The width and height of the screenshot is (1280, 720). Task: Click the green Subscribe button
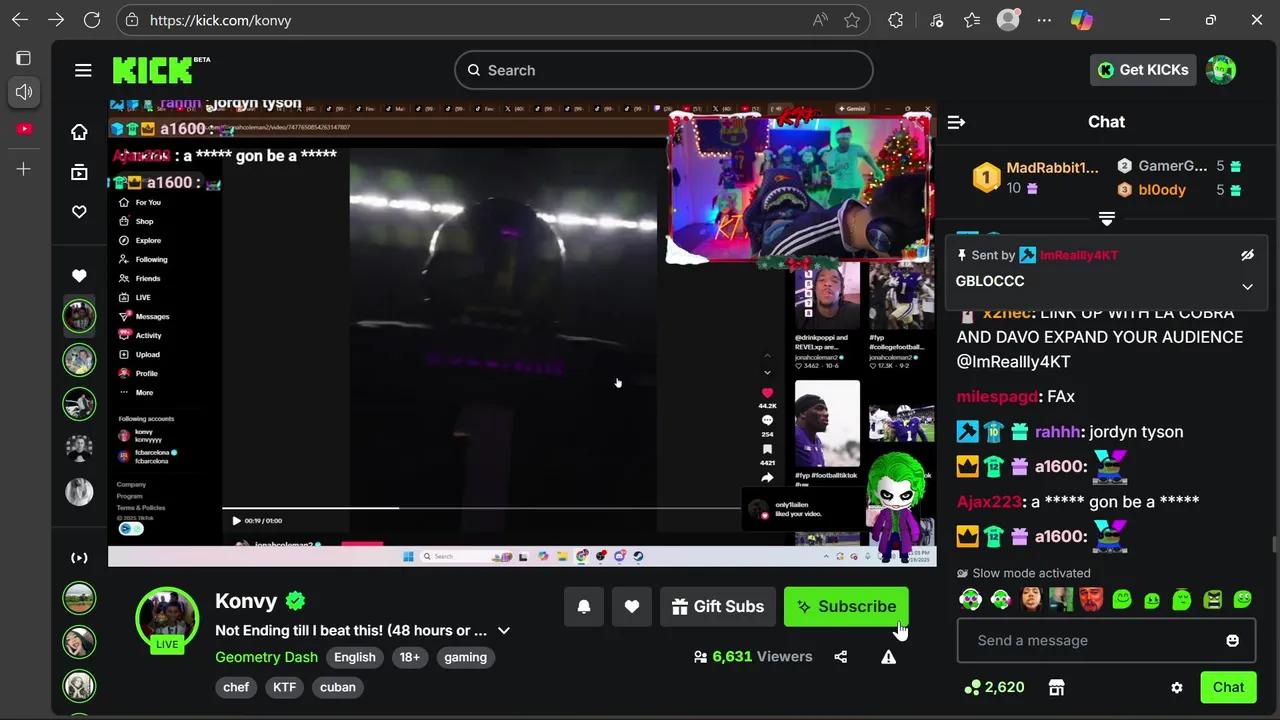[846, 606]
